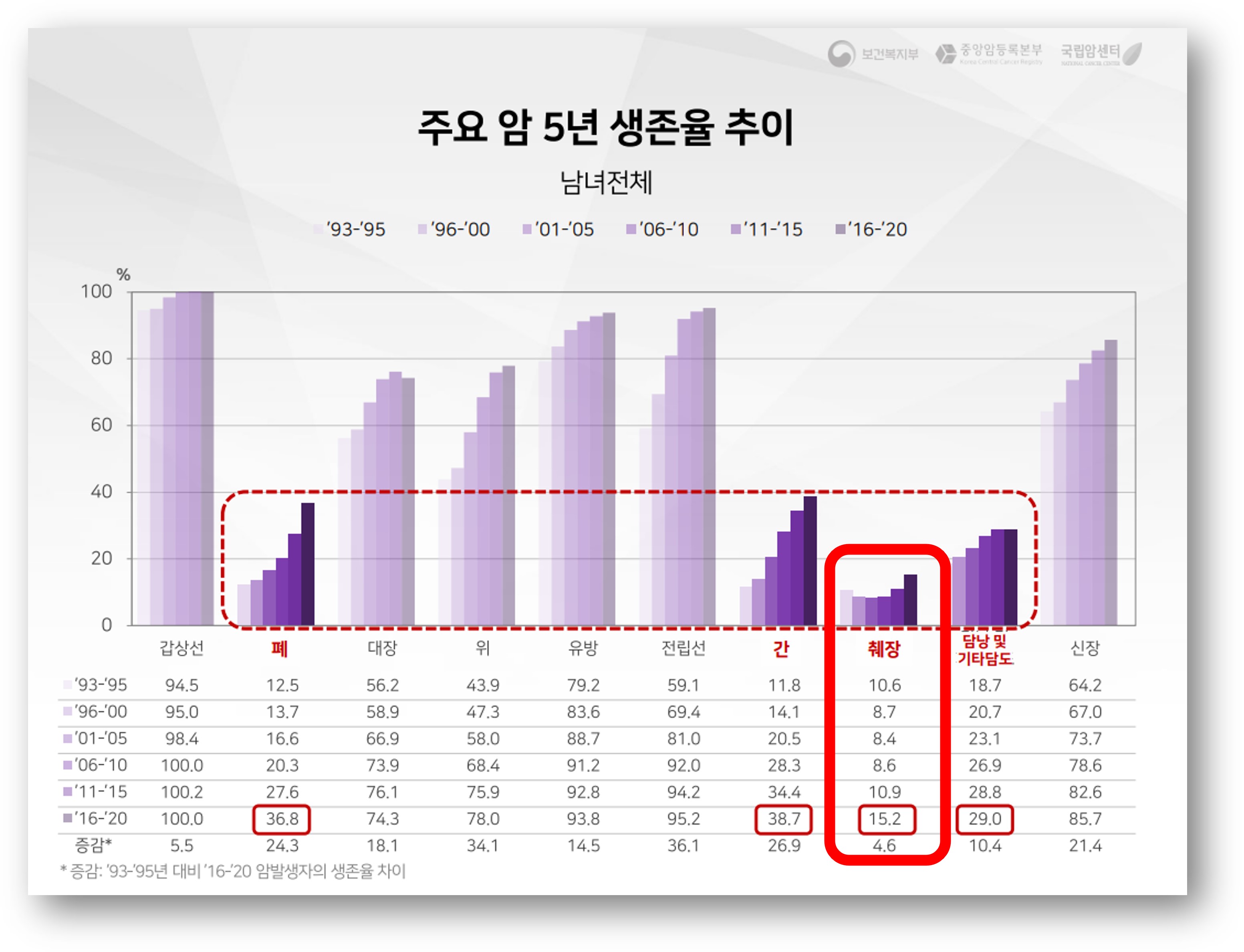Screen dimensions: 1244x952
Task: Click the red 췌장 category label
Action: (884, 648)
